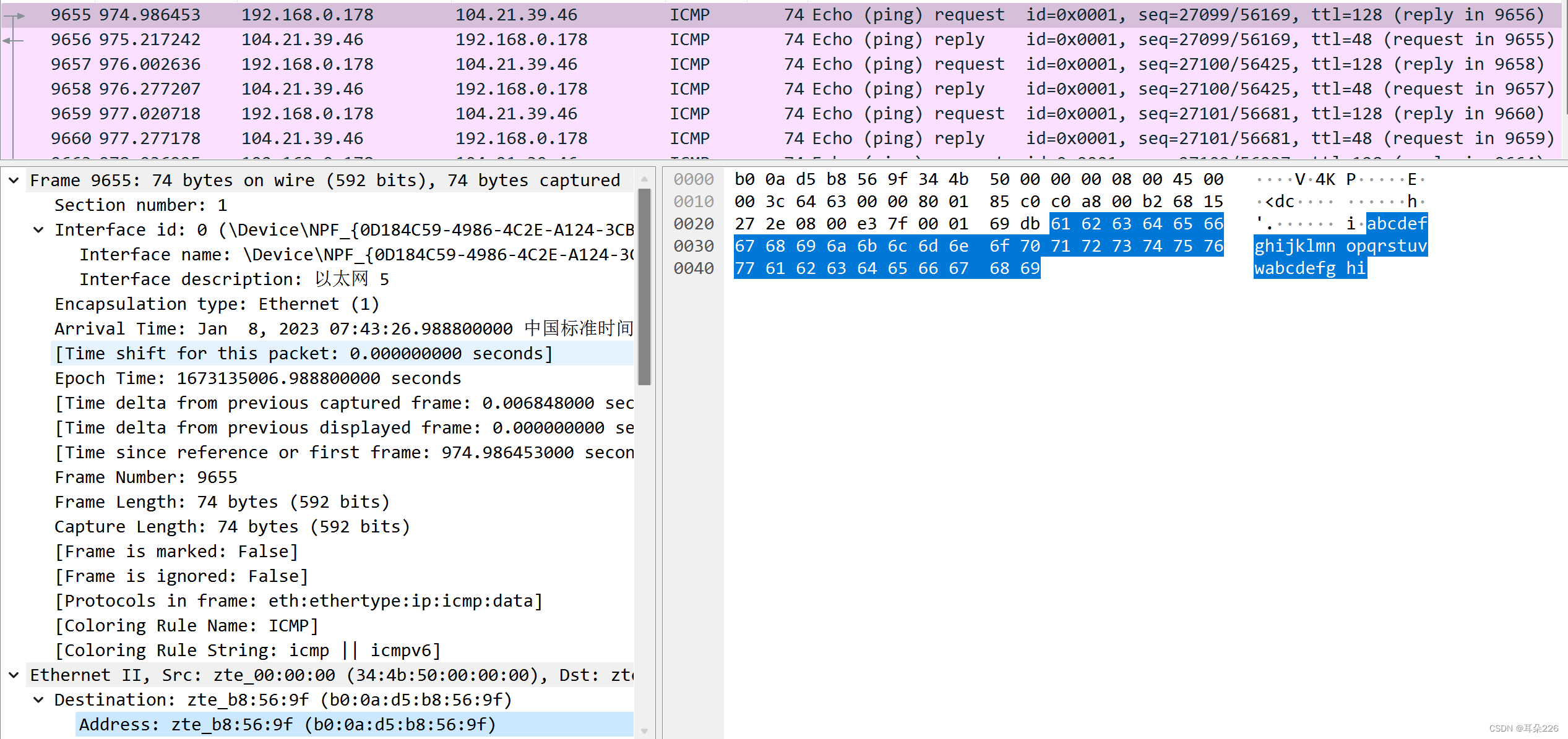Scroll the packet list pane down
Viewport: 1568px width, 739px height.
[x=1563, y=157]
